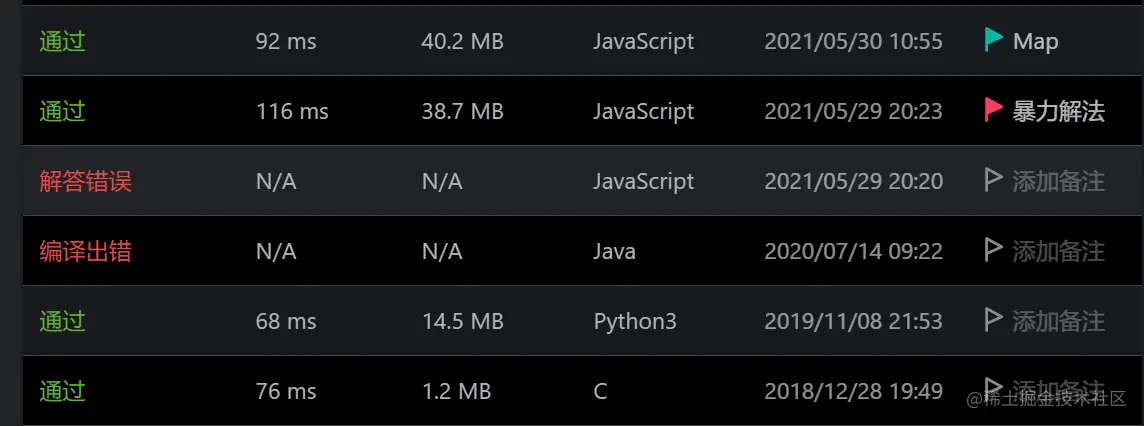Screen dimensions: 1144x426
Task: Click the 40.2 MB memory cell
Action: point(463,42)
